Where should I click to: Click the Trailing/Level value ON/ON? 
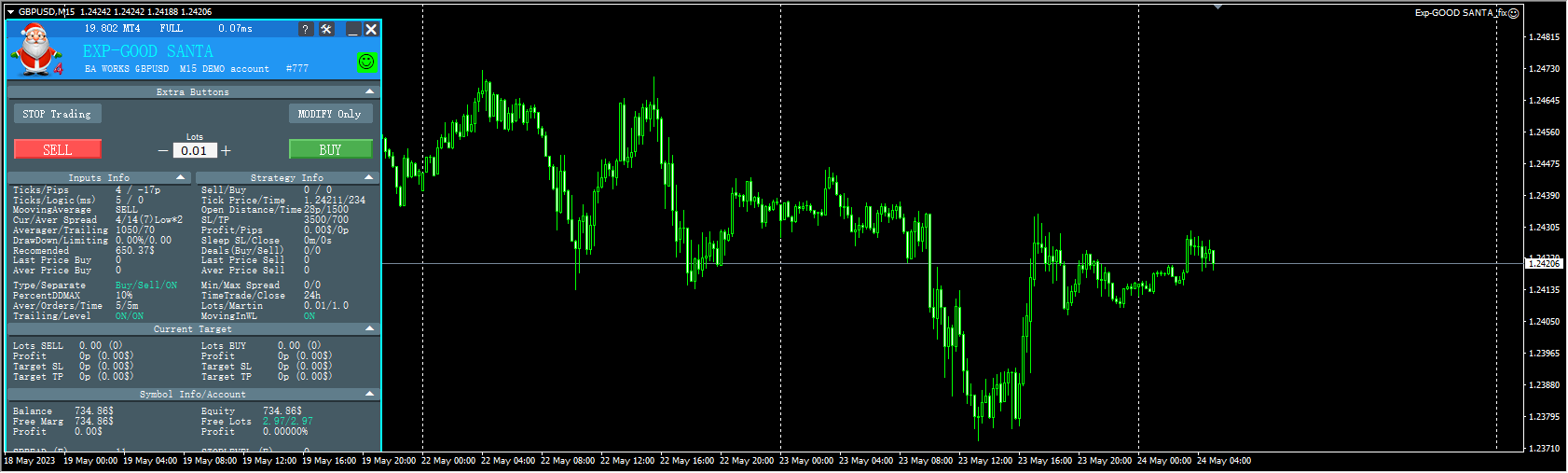[130, 316]
